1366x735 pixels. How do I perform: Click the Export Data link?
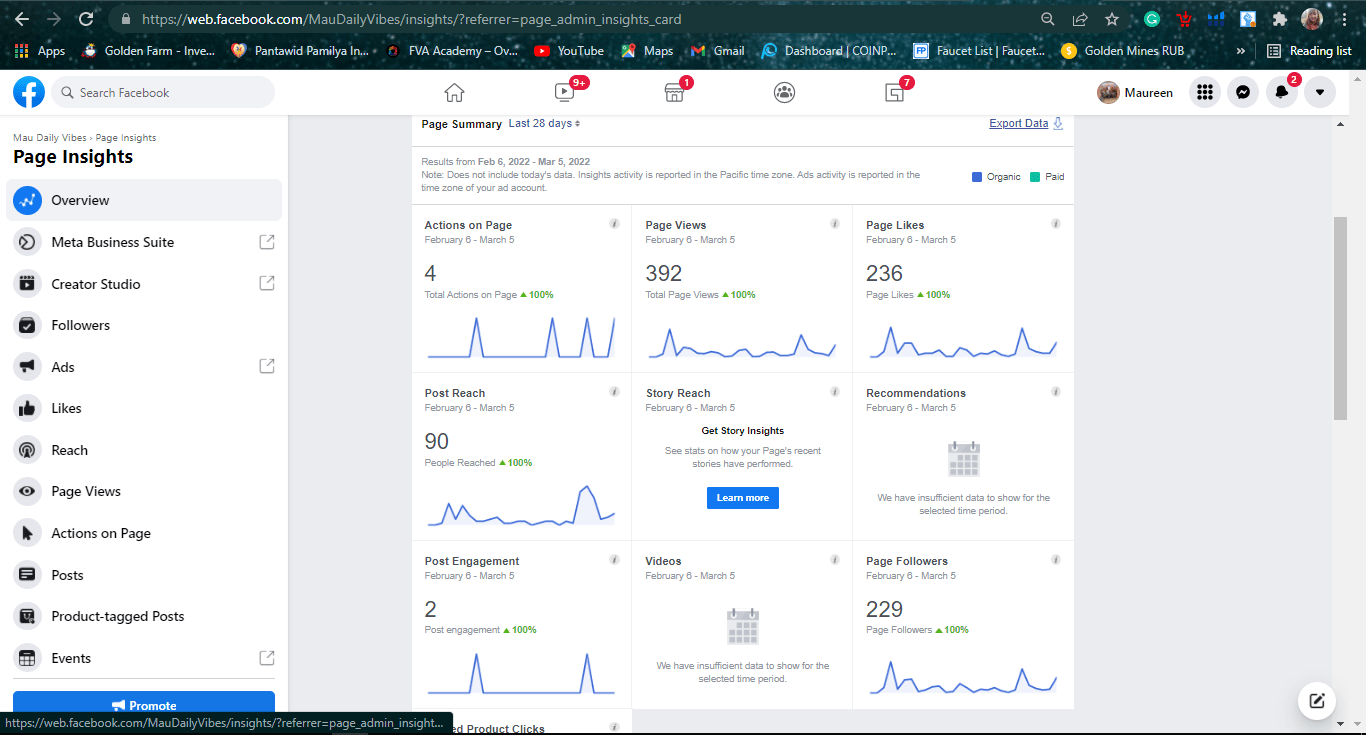tap(1026, 124)
